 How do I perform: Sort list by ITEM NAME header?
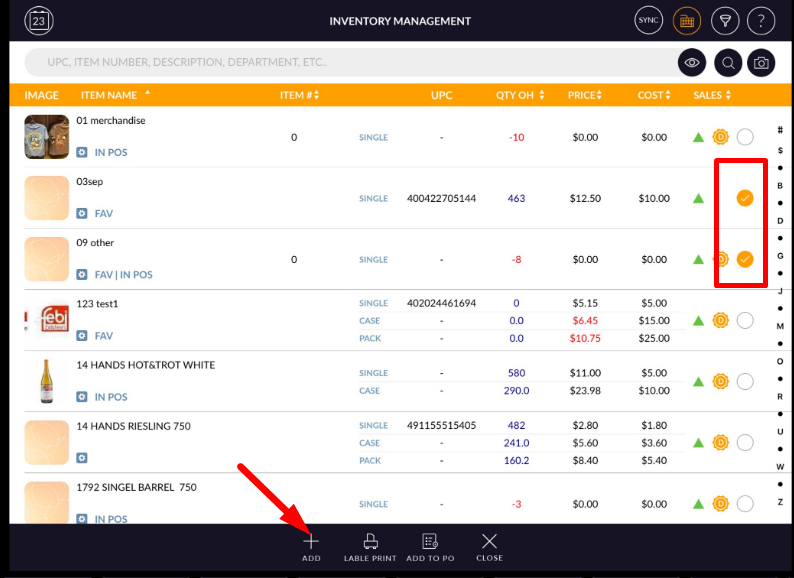point(110,95)
